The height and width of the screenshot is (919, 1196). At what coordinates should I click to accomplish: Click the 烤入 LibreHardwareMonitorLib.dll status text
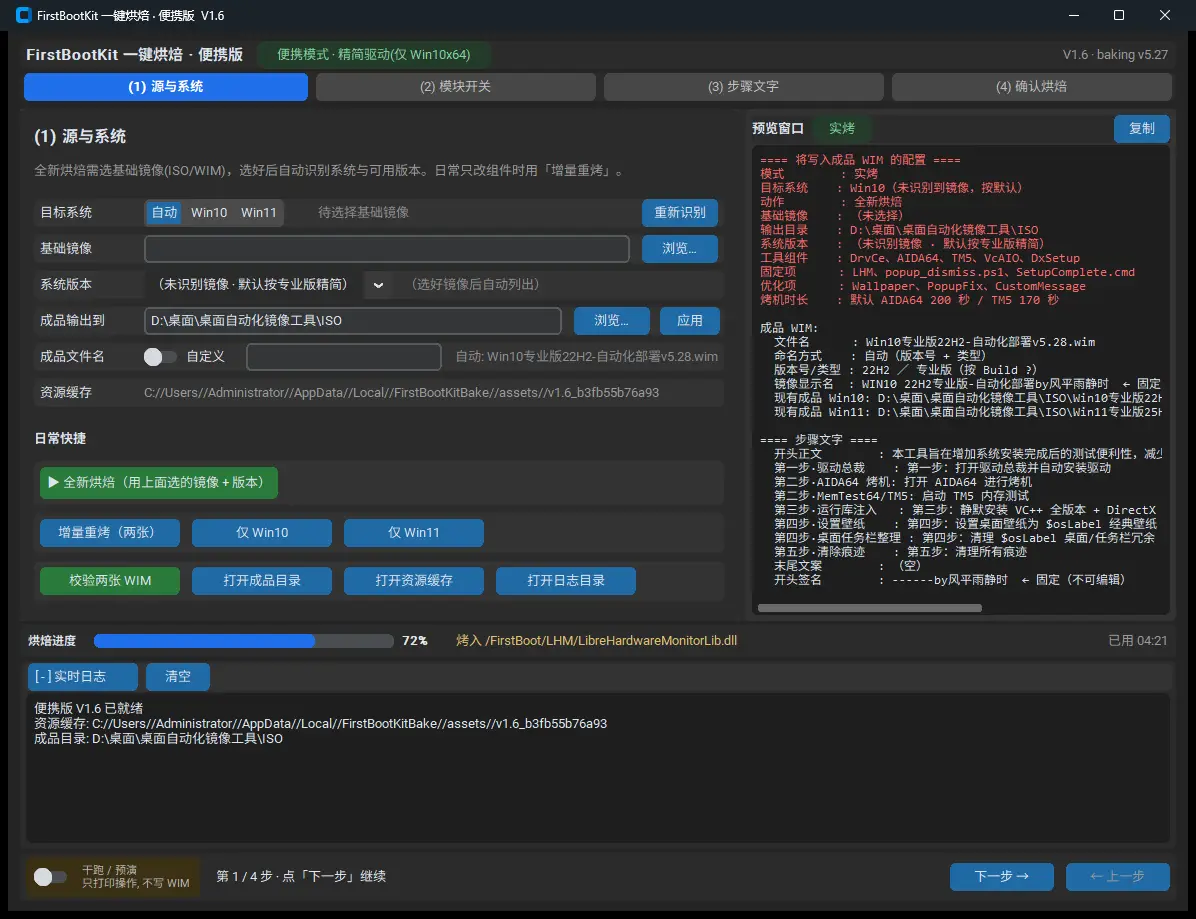click(596, 641)
